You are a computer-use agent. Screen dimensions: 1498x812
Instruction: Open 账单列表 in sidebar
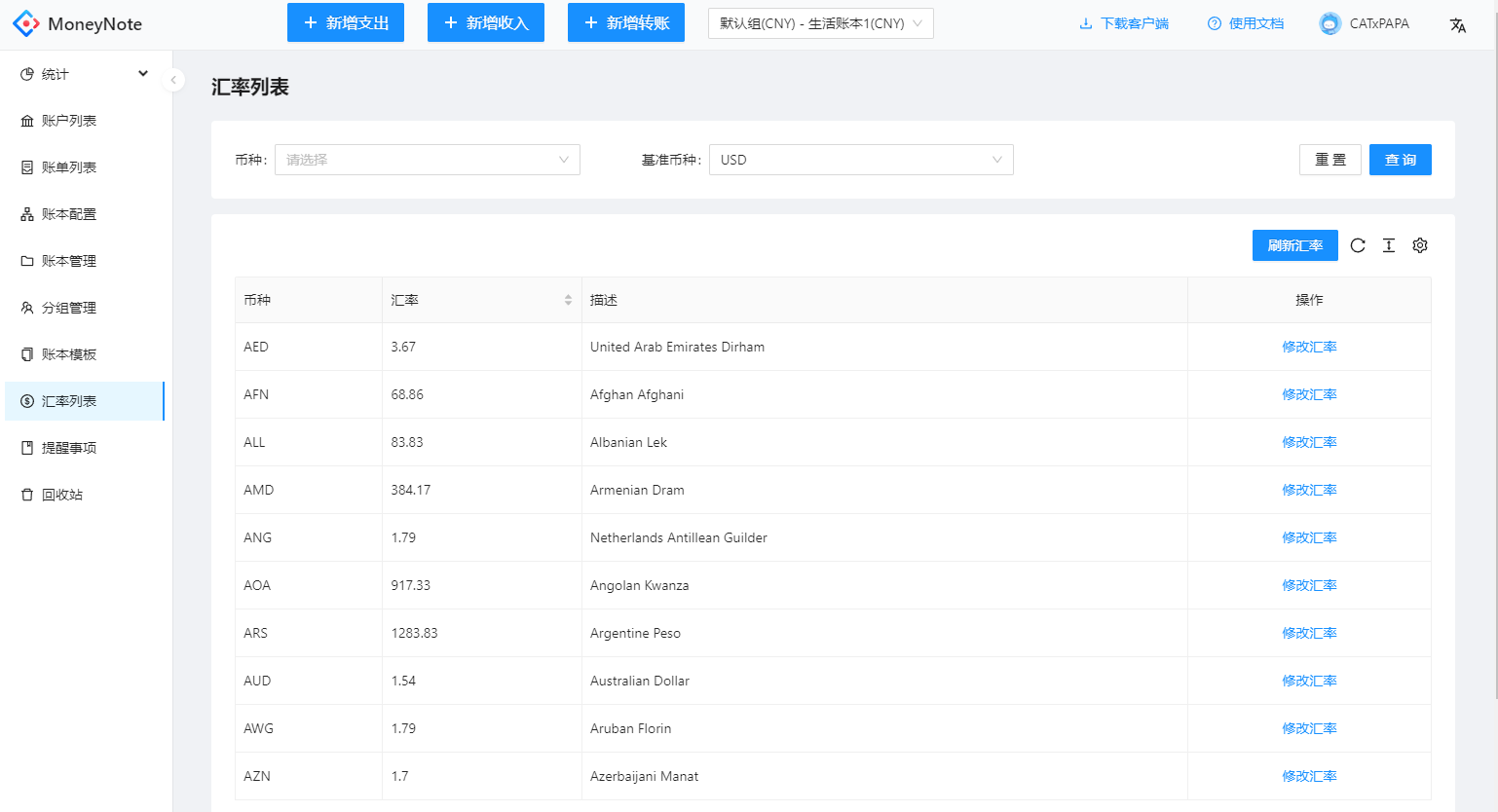(85, 167)
